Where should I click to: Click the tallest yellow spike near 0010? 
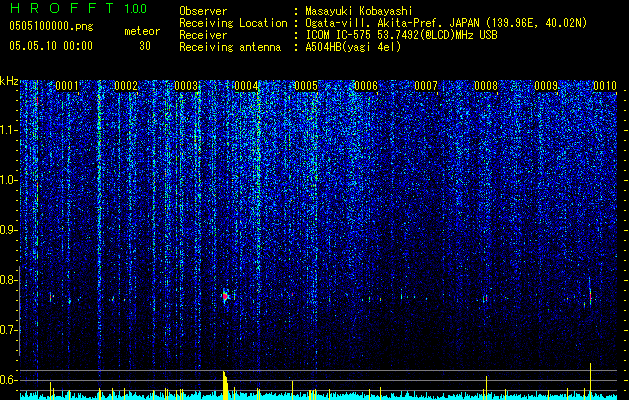click(x=590, y=381)
